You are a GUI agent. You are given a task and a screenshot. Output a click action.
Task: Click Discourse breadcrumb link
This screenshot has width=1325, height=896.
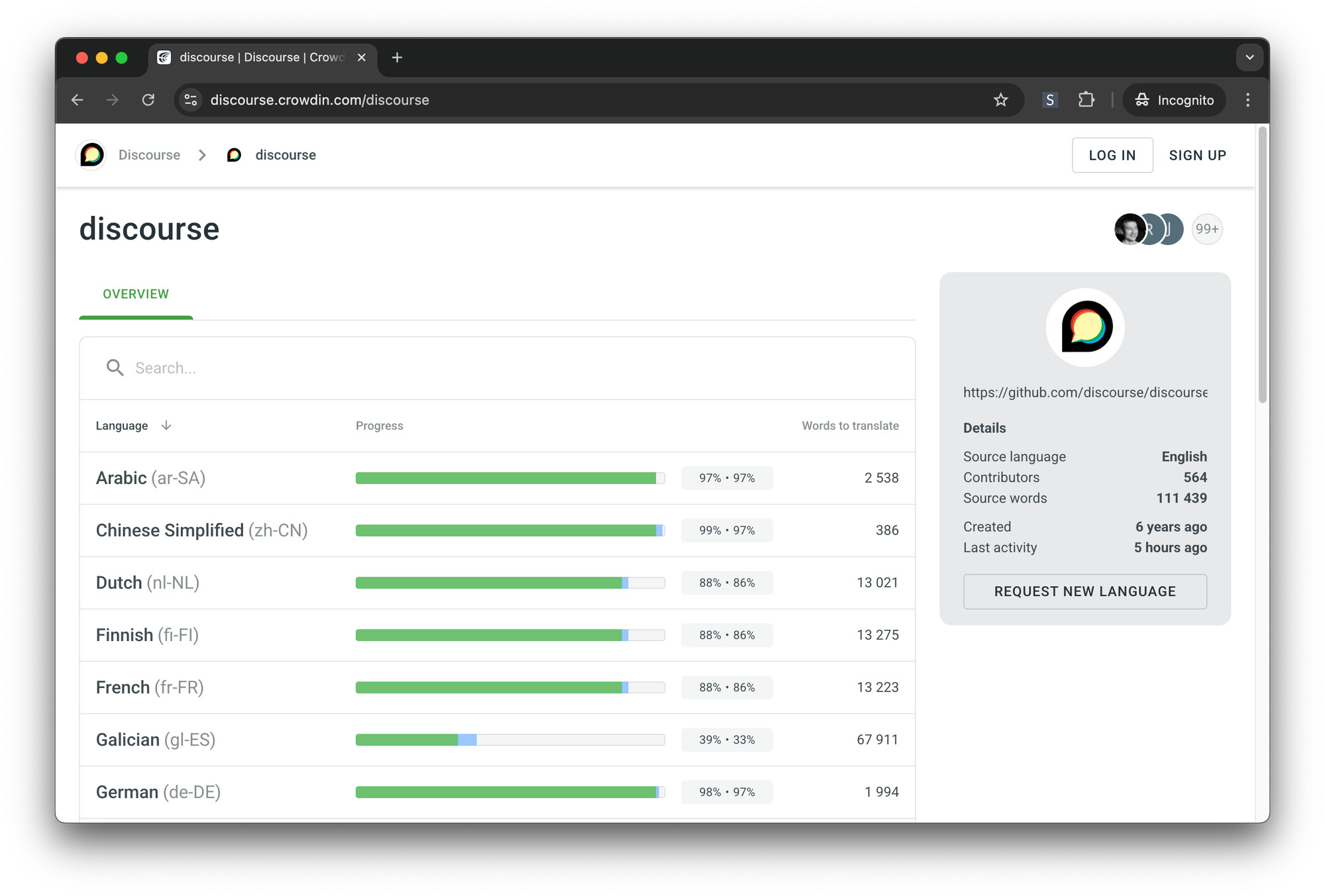pos(149,155)
